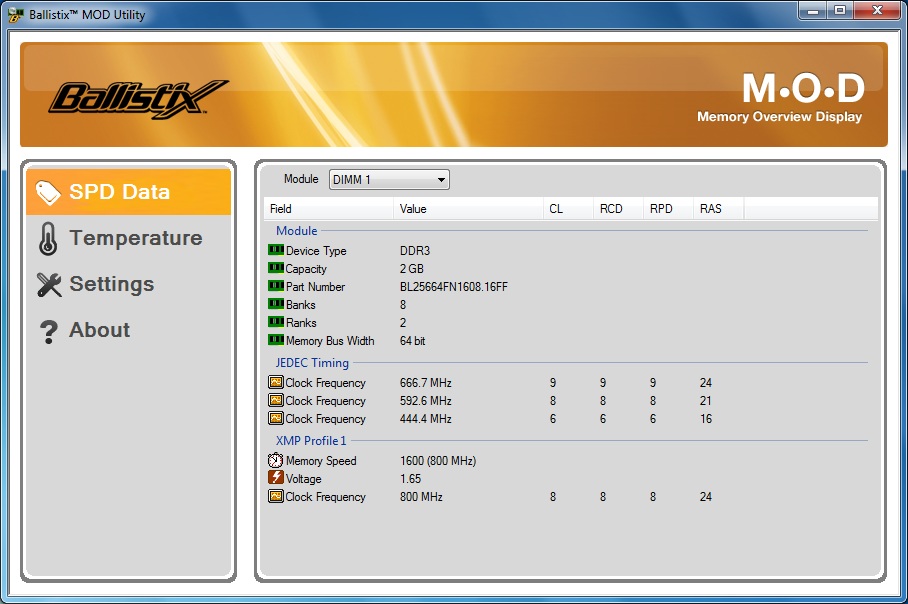Click the memory chip icon for Part Number

[276, 286]
